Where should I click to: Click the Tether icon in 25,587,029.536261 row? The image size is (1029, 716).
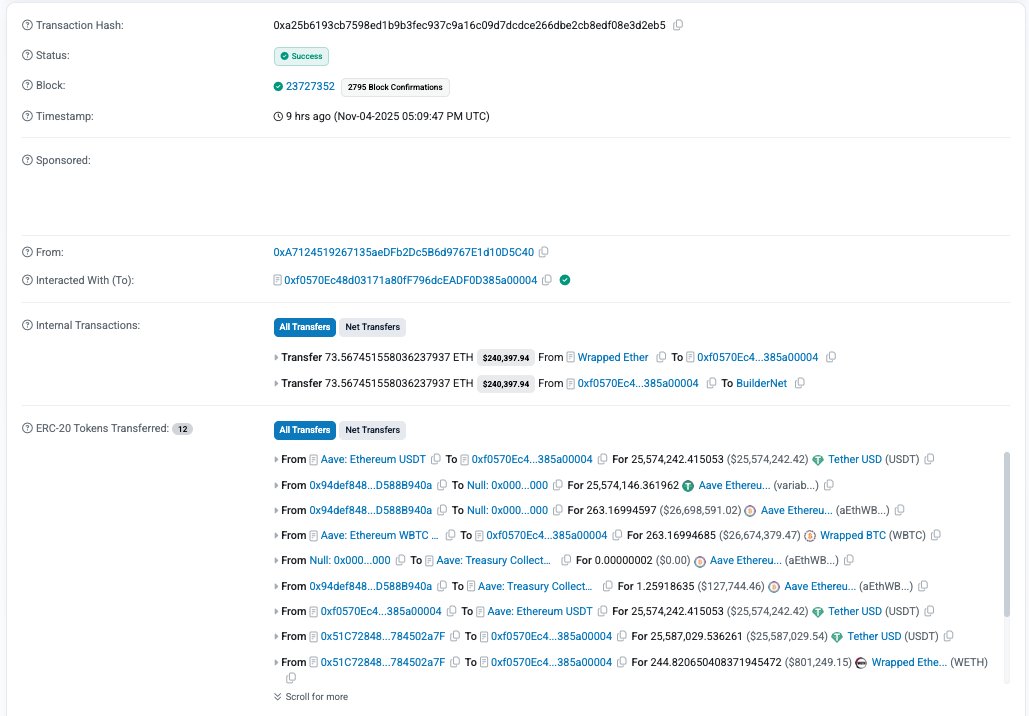click(x=837, y=637)
